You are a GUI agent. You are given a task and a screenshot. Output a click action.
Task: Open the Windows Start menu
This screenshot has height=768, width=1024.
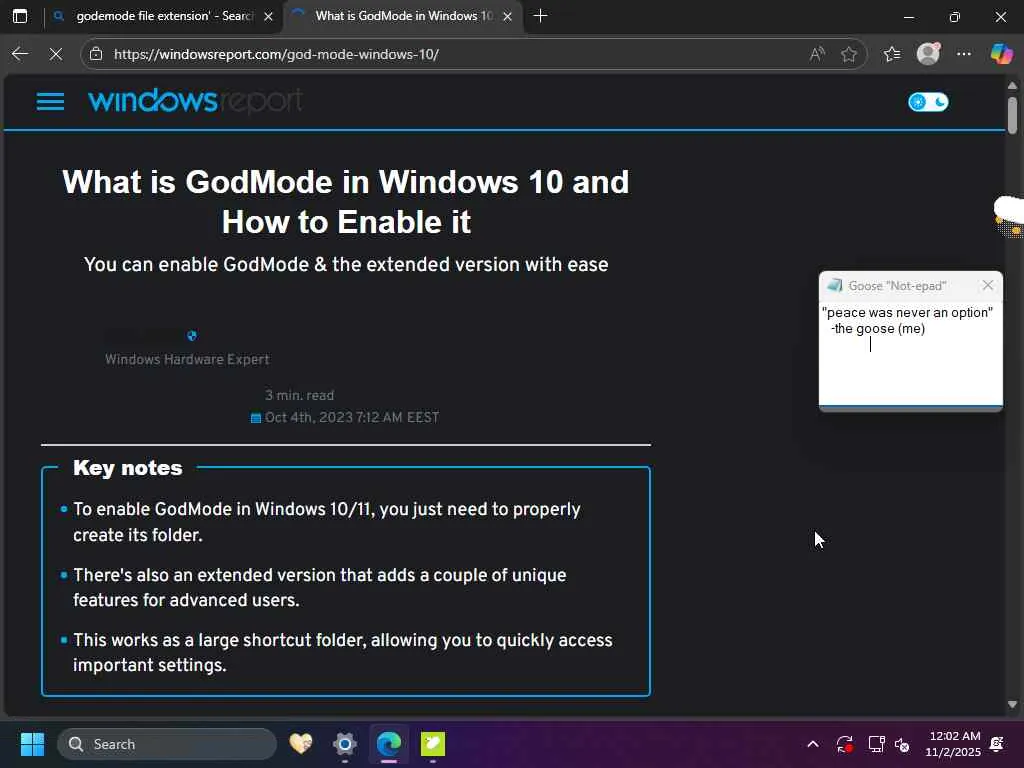pos(32,744)
